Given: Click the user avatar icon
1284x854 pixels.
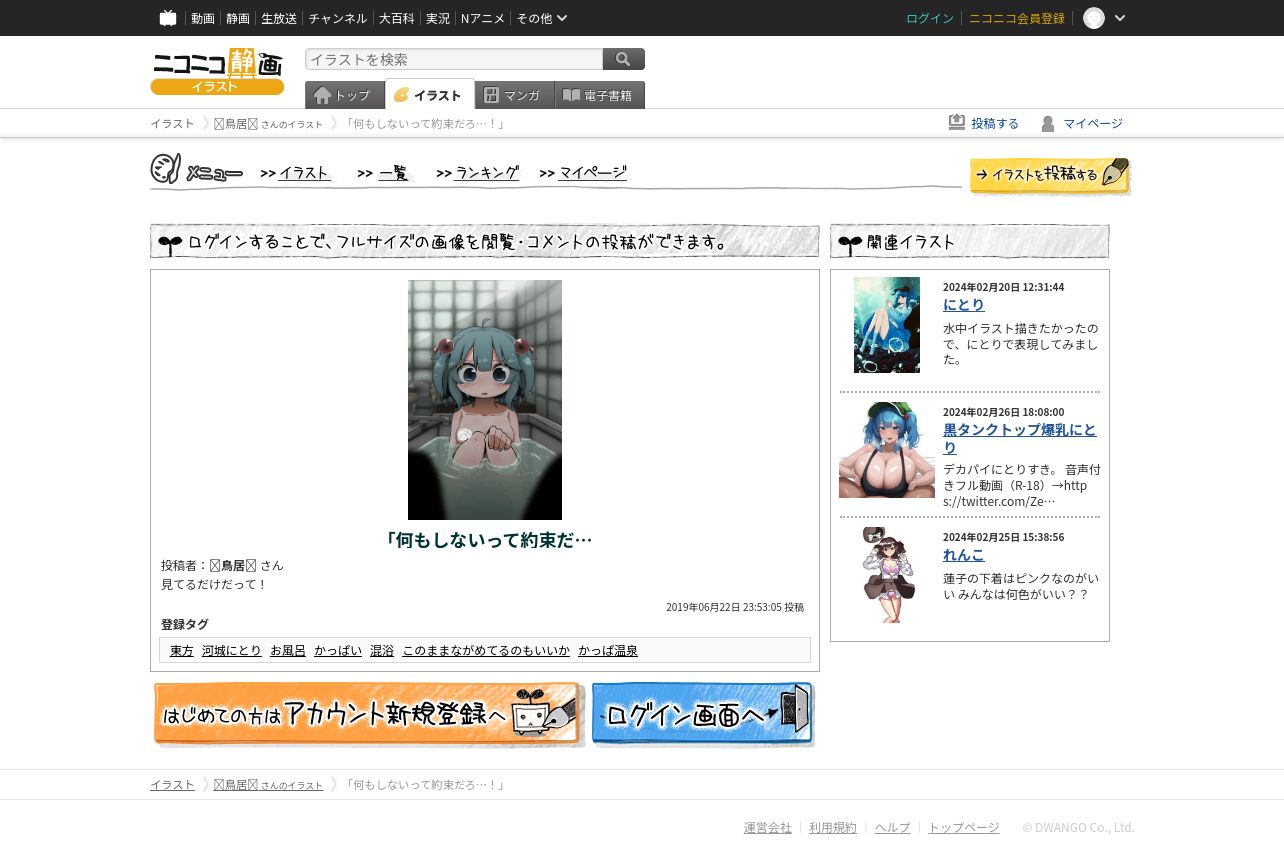Looking at the screenshot, I should click(1094, 18).
